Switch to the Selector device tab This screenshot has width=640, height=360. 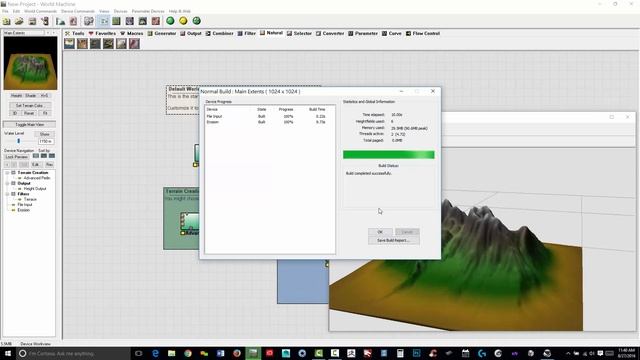[299, 33]
